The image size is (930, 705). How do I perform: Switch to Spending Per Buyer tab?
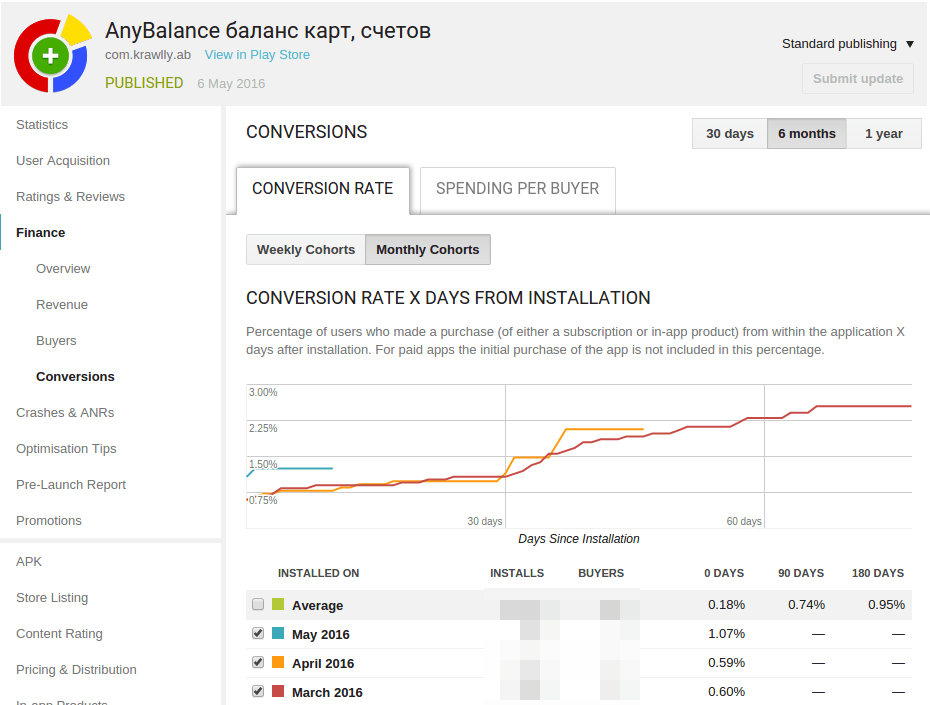click(x=517, y=189)
